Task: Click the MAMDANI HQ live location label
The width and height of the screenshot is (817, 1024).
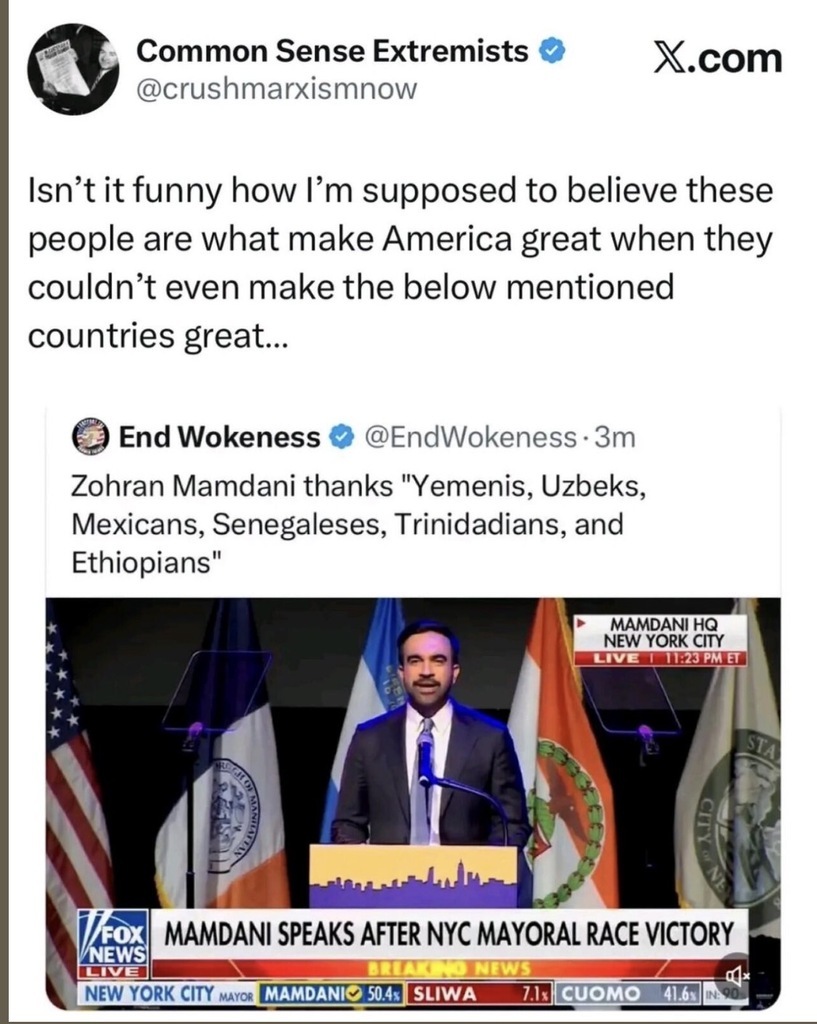Action: pos(663,637)
